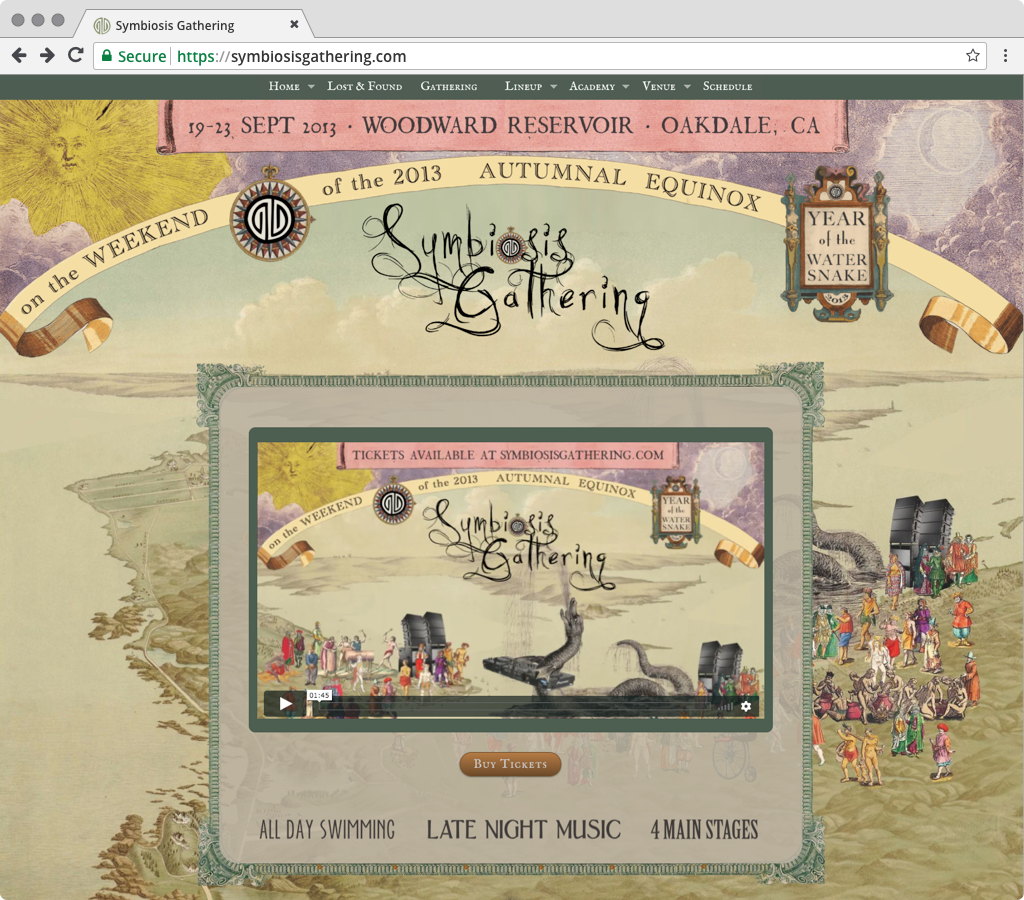Image resolution: width=1024 pixels, height=900 pixels.
Task: View site security via the lock icon
Action: [x=107, y=56]
